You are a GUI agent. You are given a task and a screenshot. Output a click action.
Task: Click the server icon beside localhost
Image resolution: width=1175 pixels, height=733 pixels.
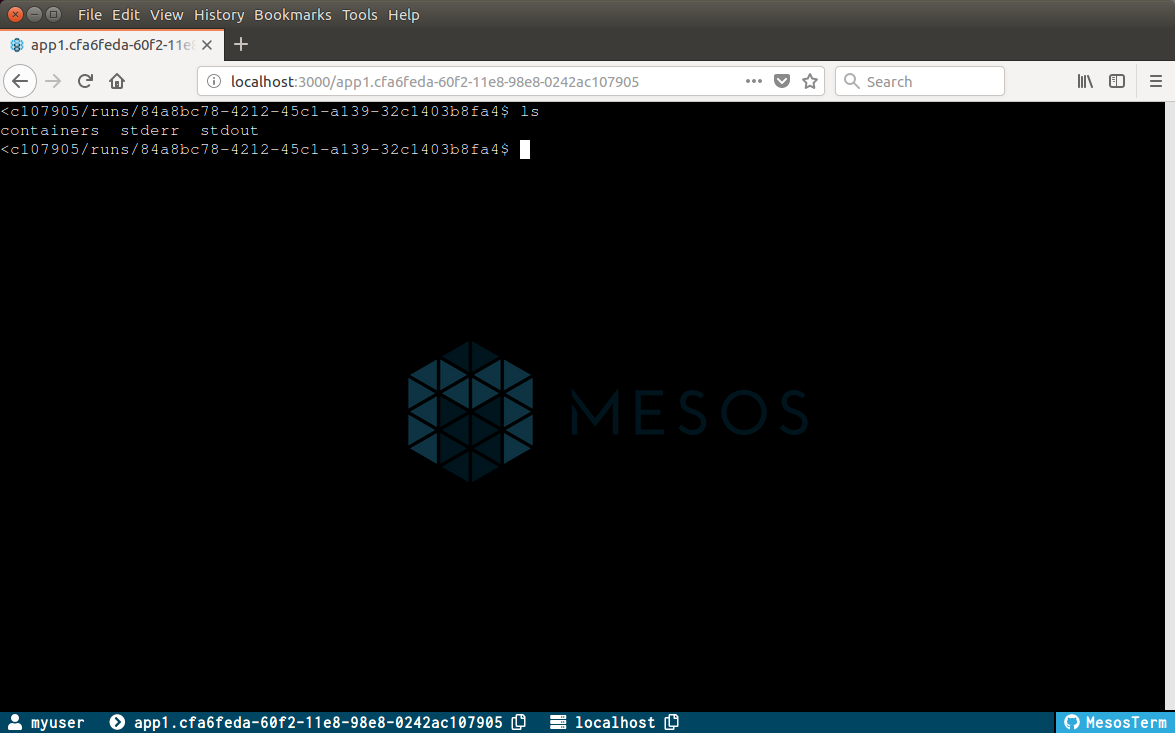tap(558, 722)
